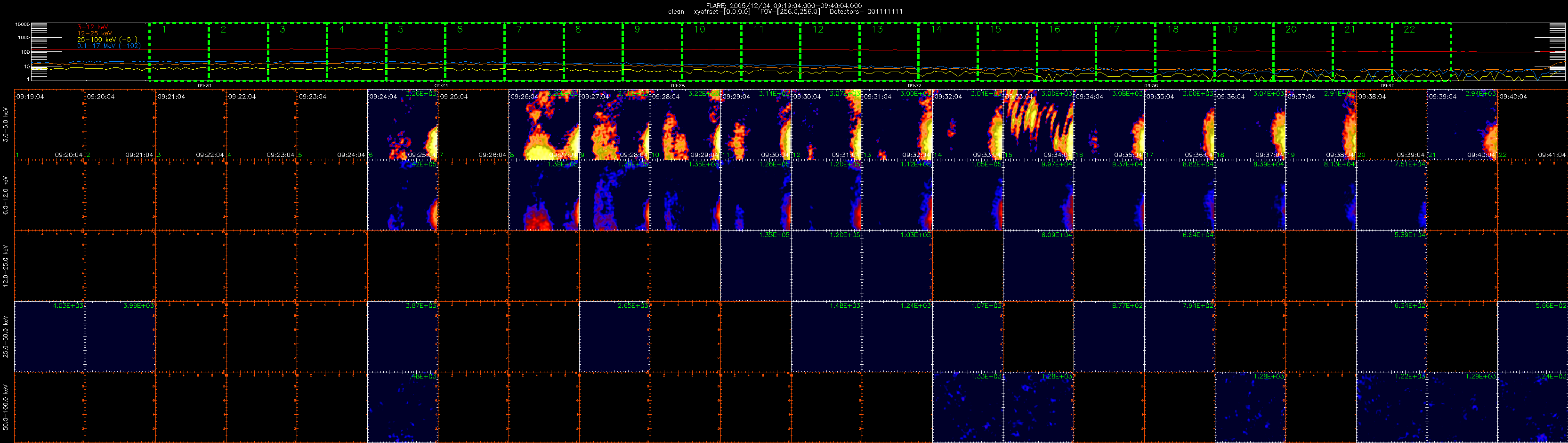Screen dimensions: 1568x443
Task: Select time interval 19 in the lightcurve
Action: pos(1244,52)
